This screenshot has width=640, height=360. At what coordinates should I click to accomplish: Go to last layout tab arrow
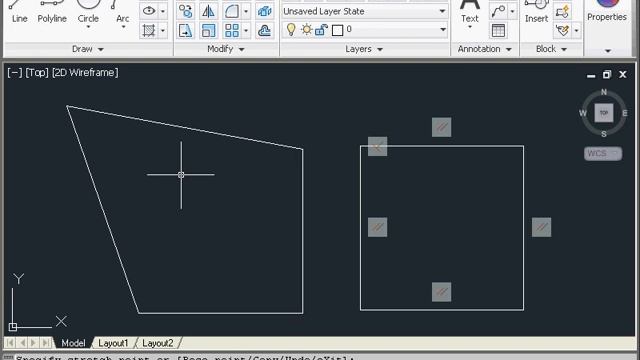[46, 343]
